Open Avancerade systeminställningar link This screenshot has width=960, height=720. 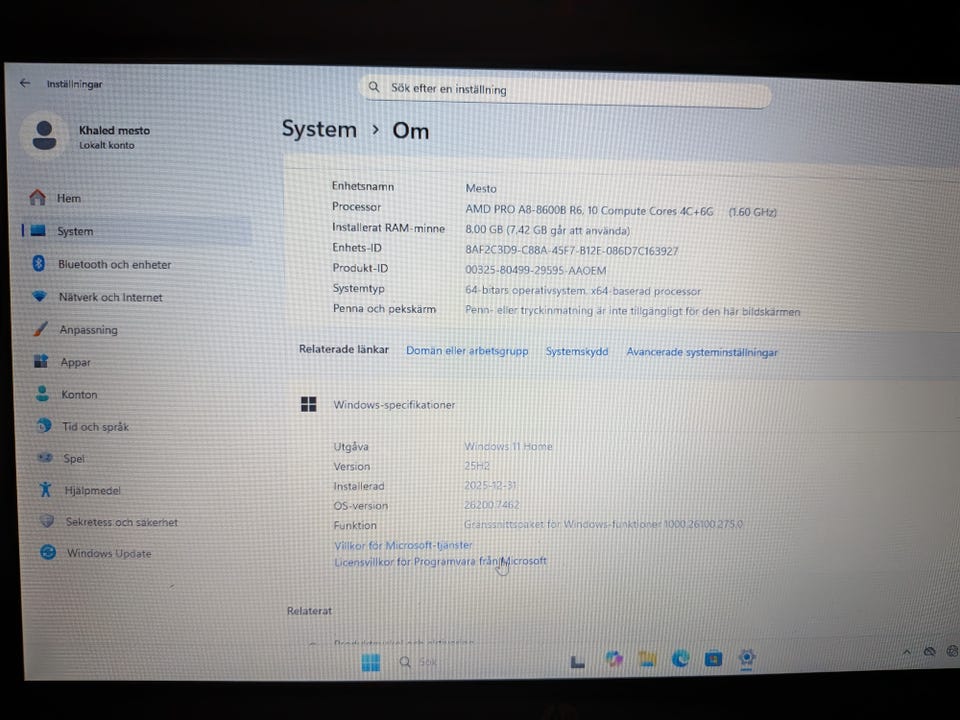(702, 352)
